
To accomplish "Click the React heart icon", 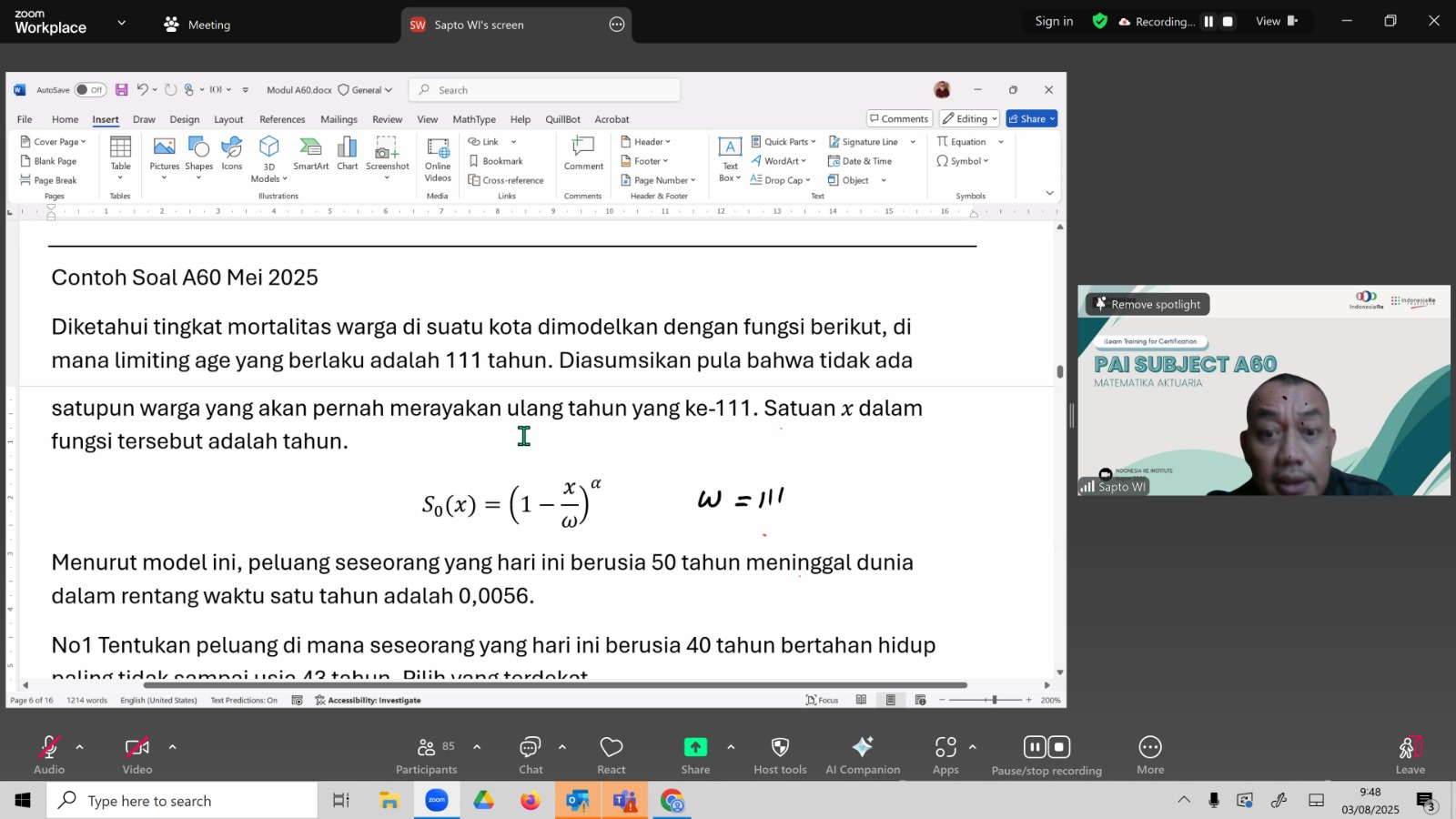I will click(612, 755).
